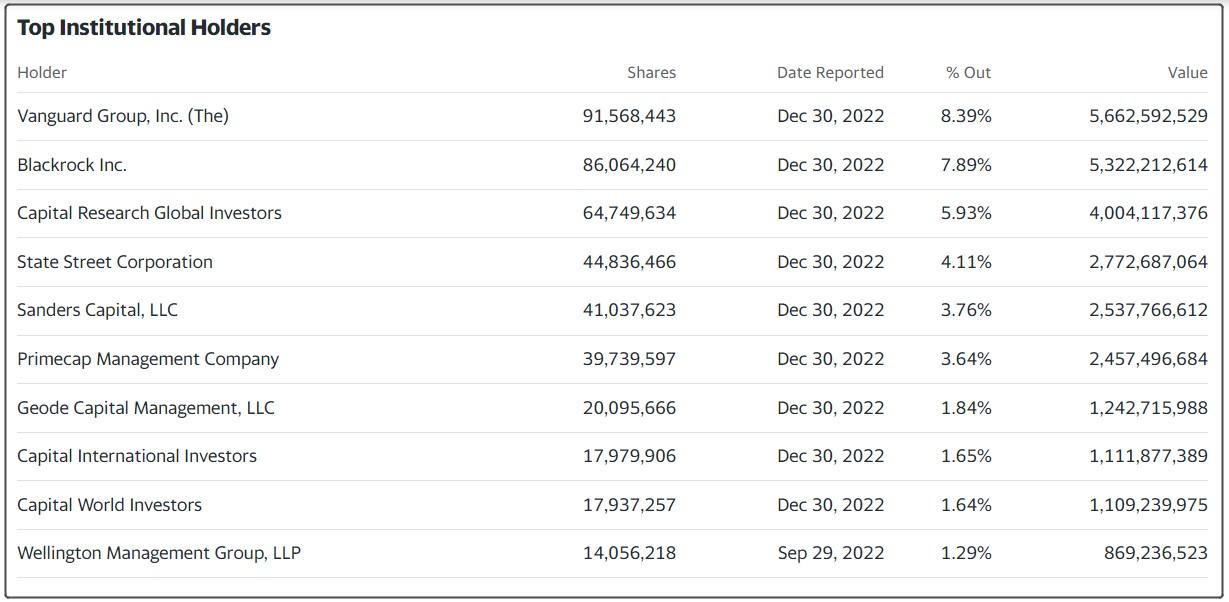
Task: Click value 2,772,687,064
Action: [1148, 262]
